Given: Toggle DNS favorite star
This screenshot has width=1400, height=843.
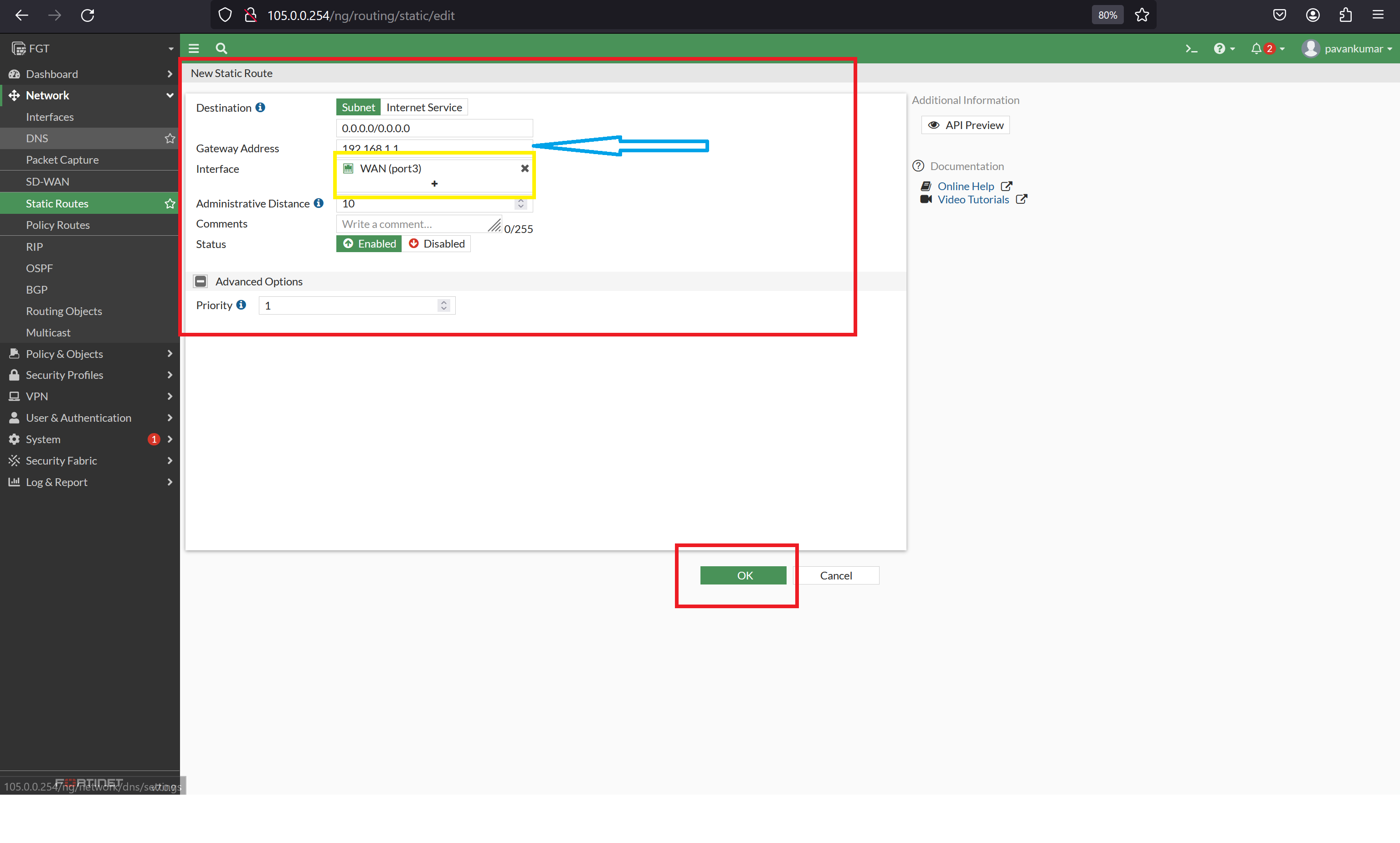Looking at the screenshot, I should point(169,138).
